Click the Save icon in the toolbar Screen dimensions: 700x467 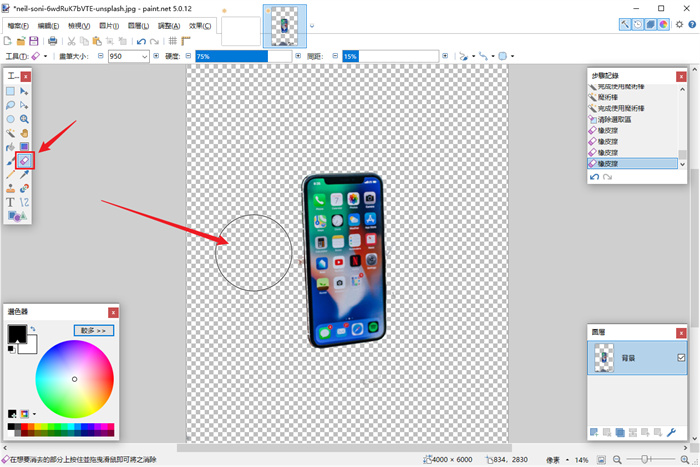(x=33, y=41)
